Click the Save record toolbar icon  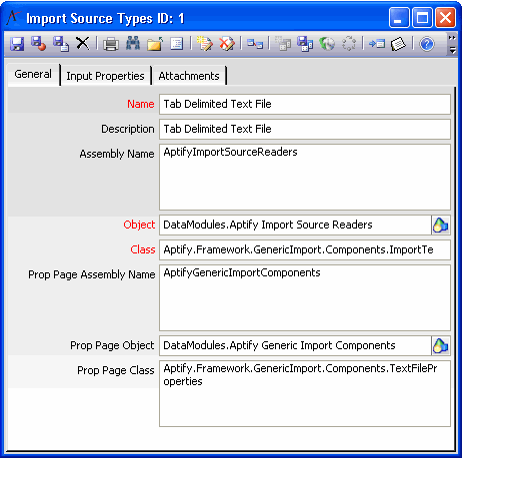(x=17, y=44)
